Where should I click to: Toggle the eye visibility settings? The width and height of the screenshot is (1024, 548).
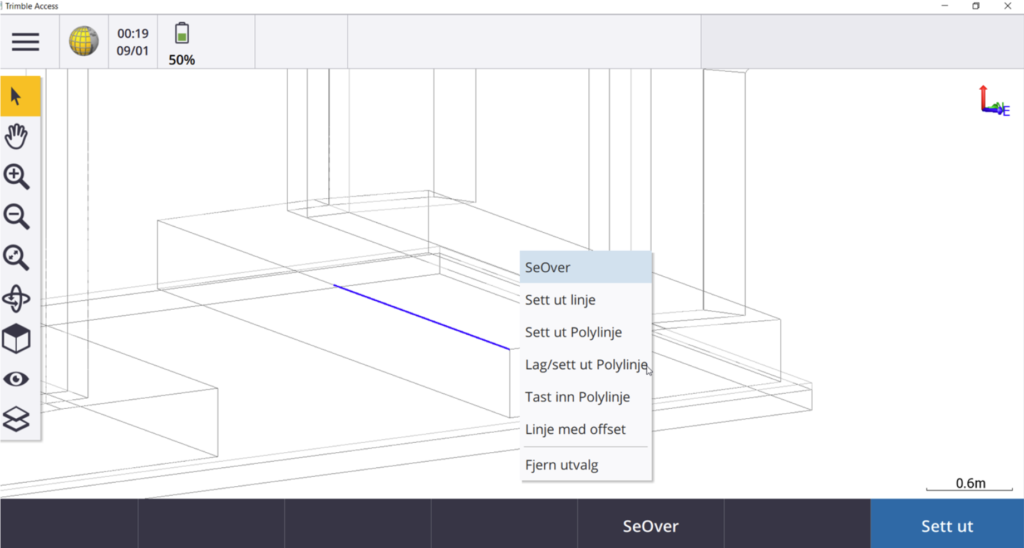(17, 379)
